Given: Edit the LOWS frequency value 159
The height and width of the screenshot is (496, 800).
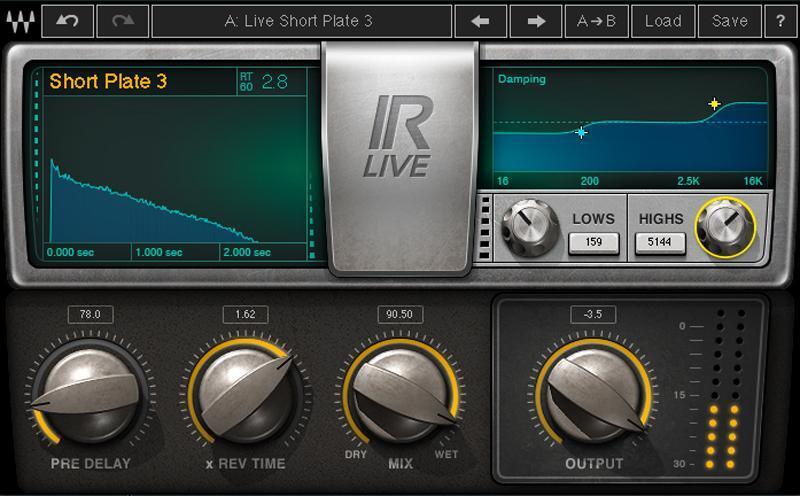Looking at the screenshot, I should (593, 242).
